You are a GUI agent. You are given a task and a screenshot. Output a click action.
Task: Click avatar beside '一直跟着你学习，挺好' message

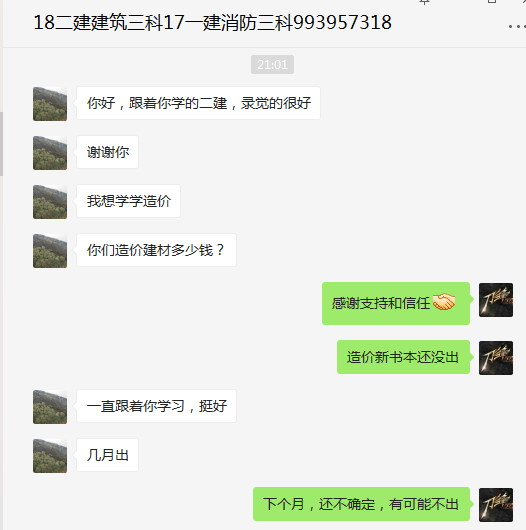pos(50,407)
